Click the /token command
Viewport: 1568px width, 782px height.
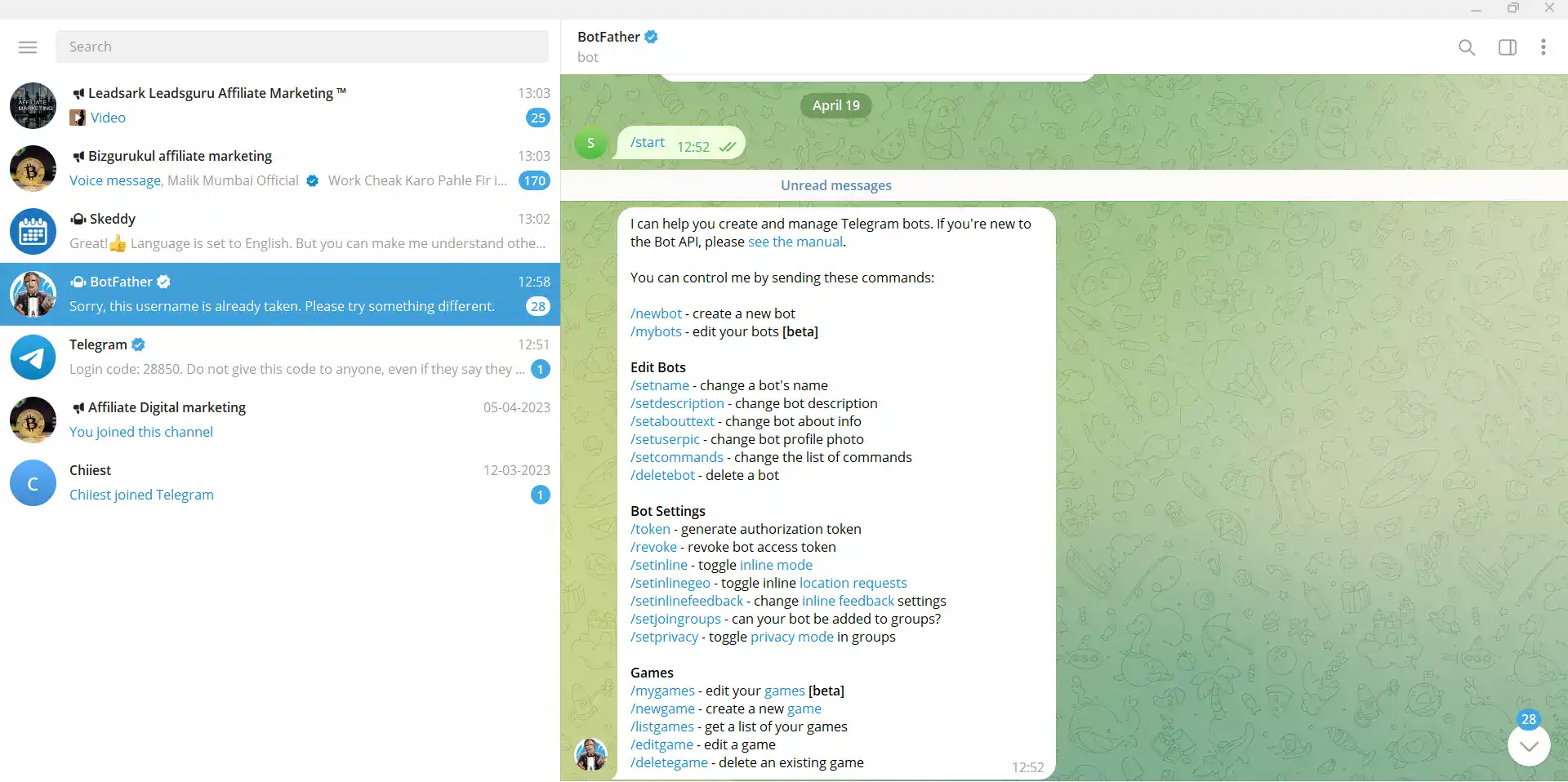tap(650, 529)
